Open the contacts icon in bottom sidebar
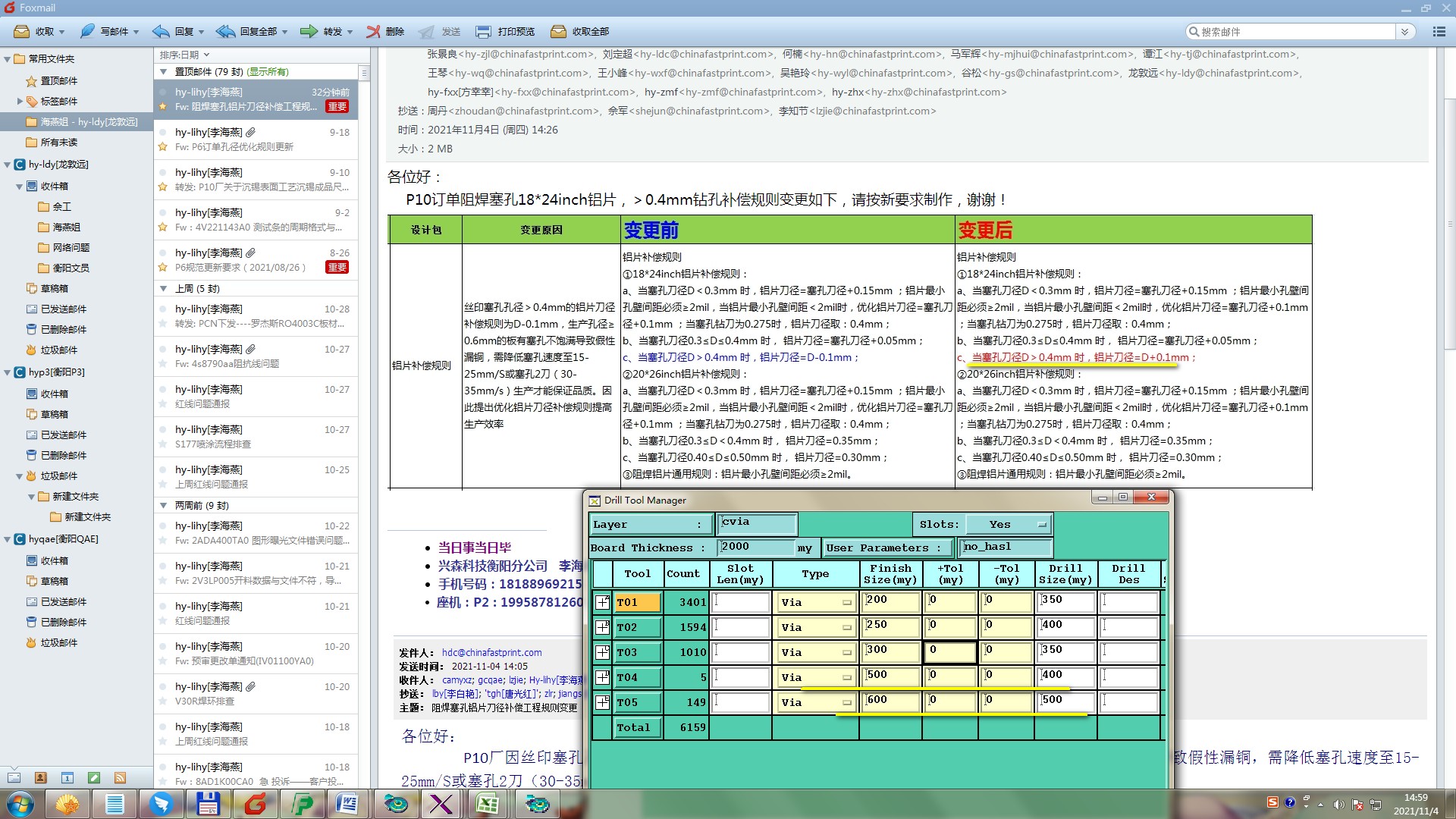Image resolution: width=1456 pixels, height=819 pixels. point(41,778)
